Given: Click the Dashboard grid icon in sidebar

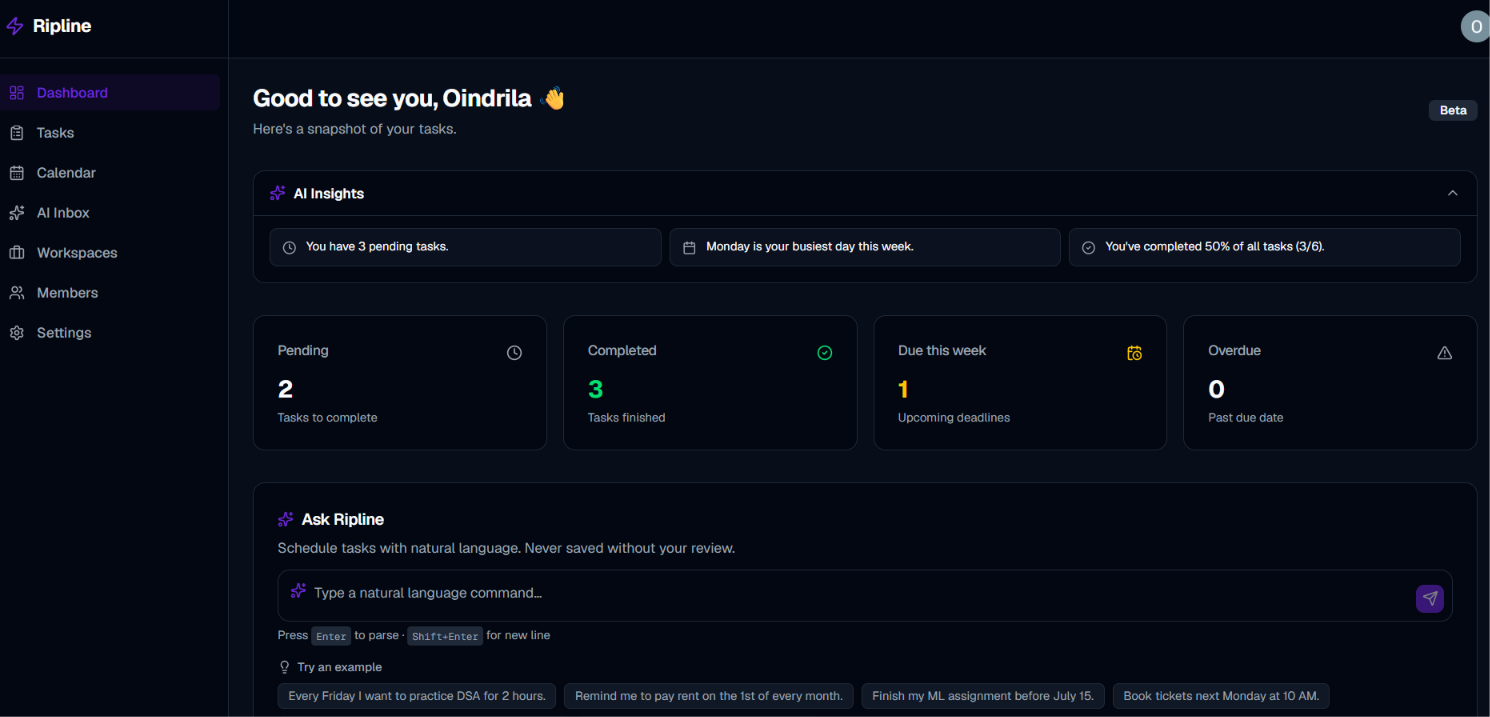Looking at the screenshot, I should [17, 93].
